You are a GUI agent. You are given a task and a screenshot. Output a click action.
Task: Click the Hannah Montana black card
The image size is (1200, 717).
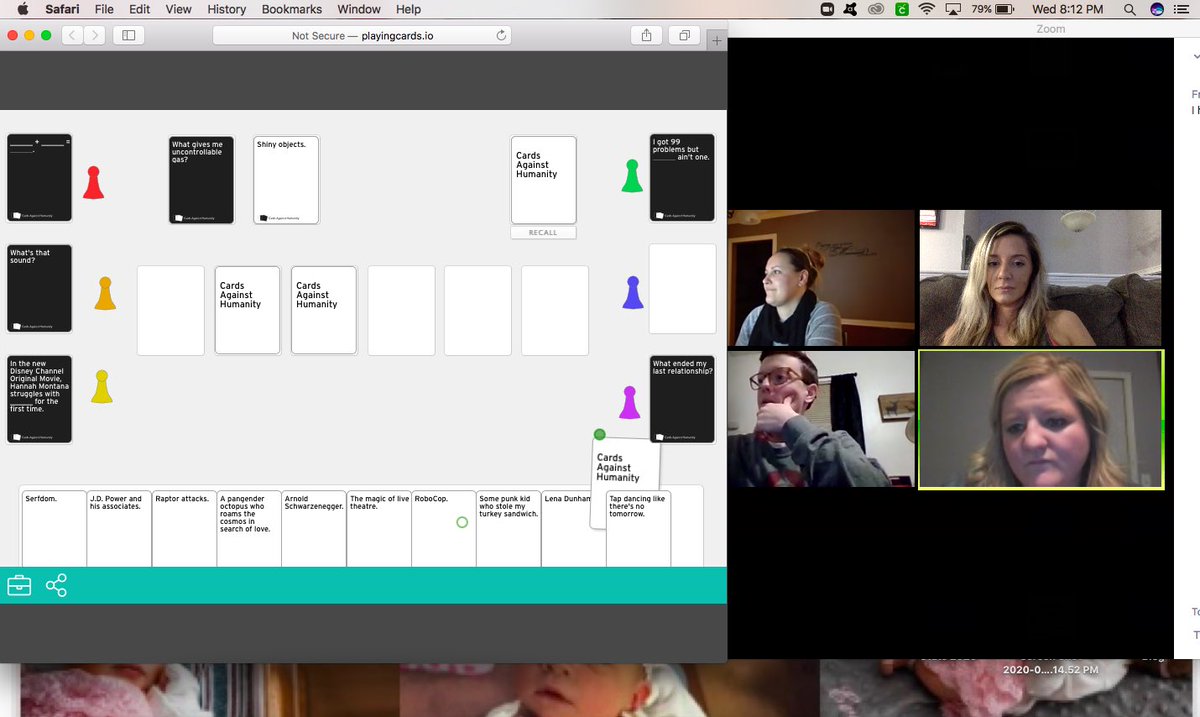[40, 399]
